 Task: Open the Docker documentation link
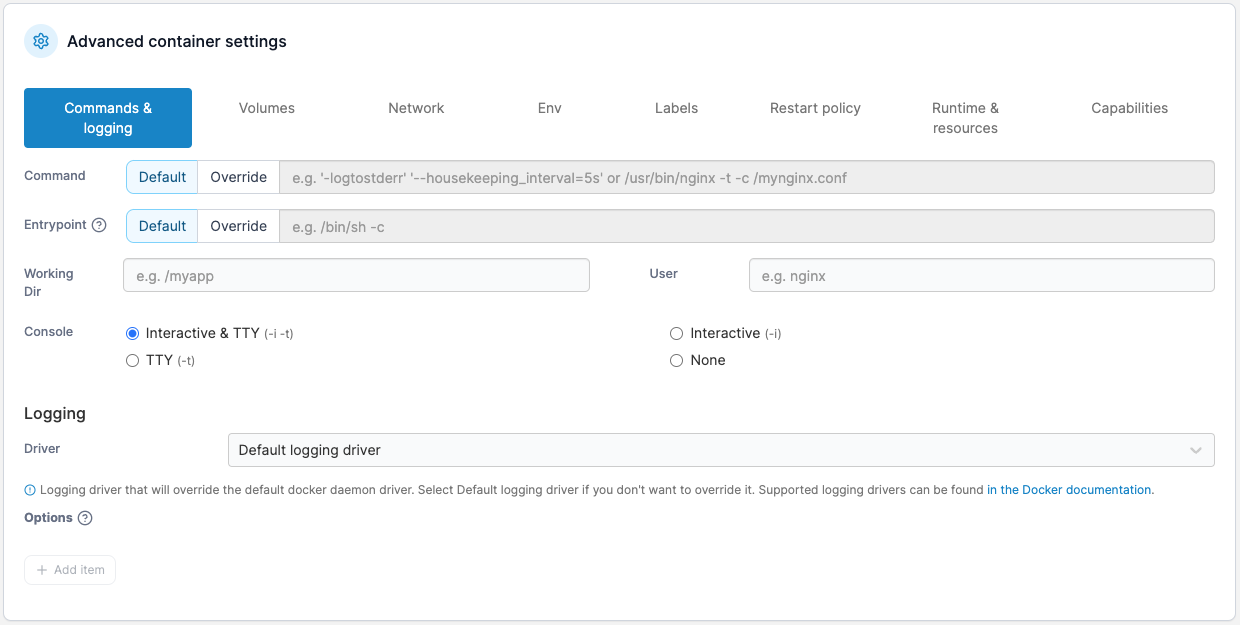pos(1069,490)
